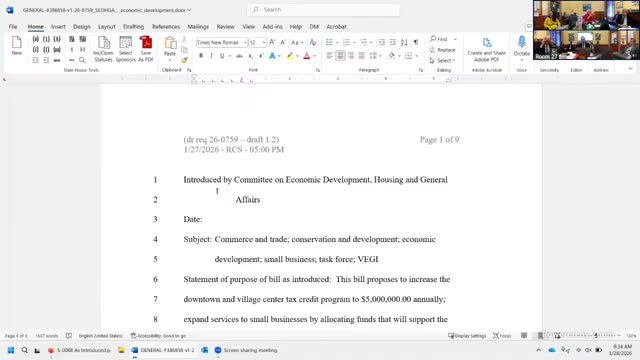This screenshot has width=640, height=360.
Task: Click the Find button
Action: tap(439, 39)
